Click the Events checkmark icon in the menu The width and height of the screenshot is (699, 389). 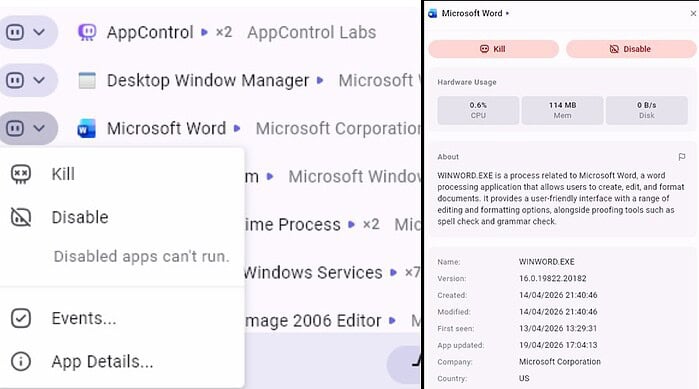tap(21, 319)
